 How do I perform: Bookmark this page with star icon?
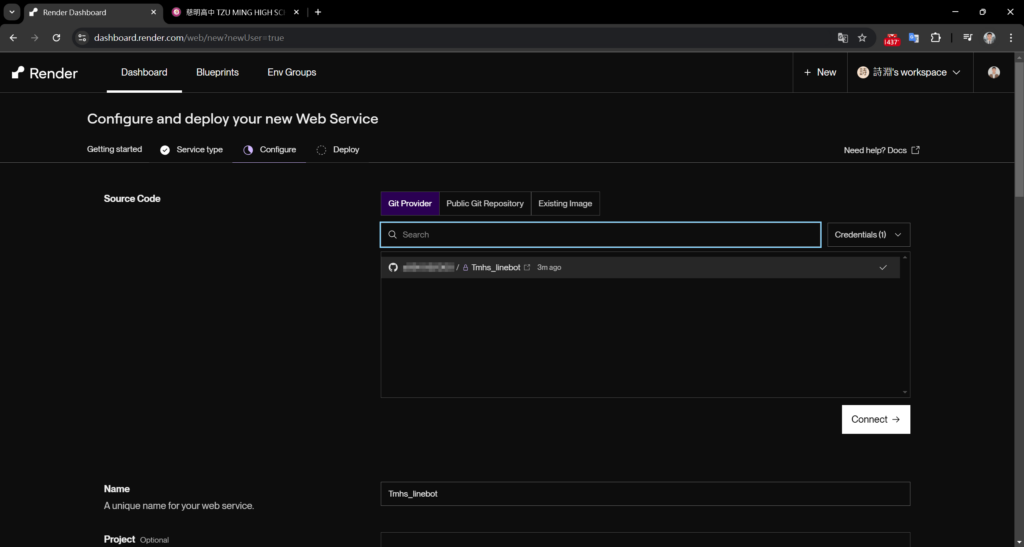(x=862, y=38)
